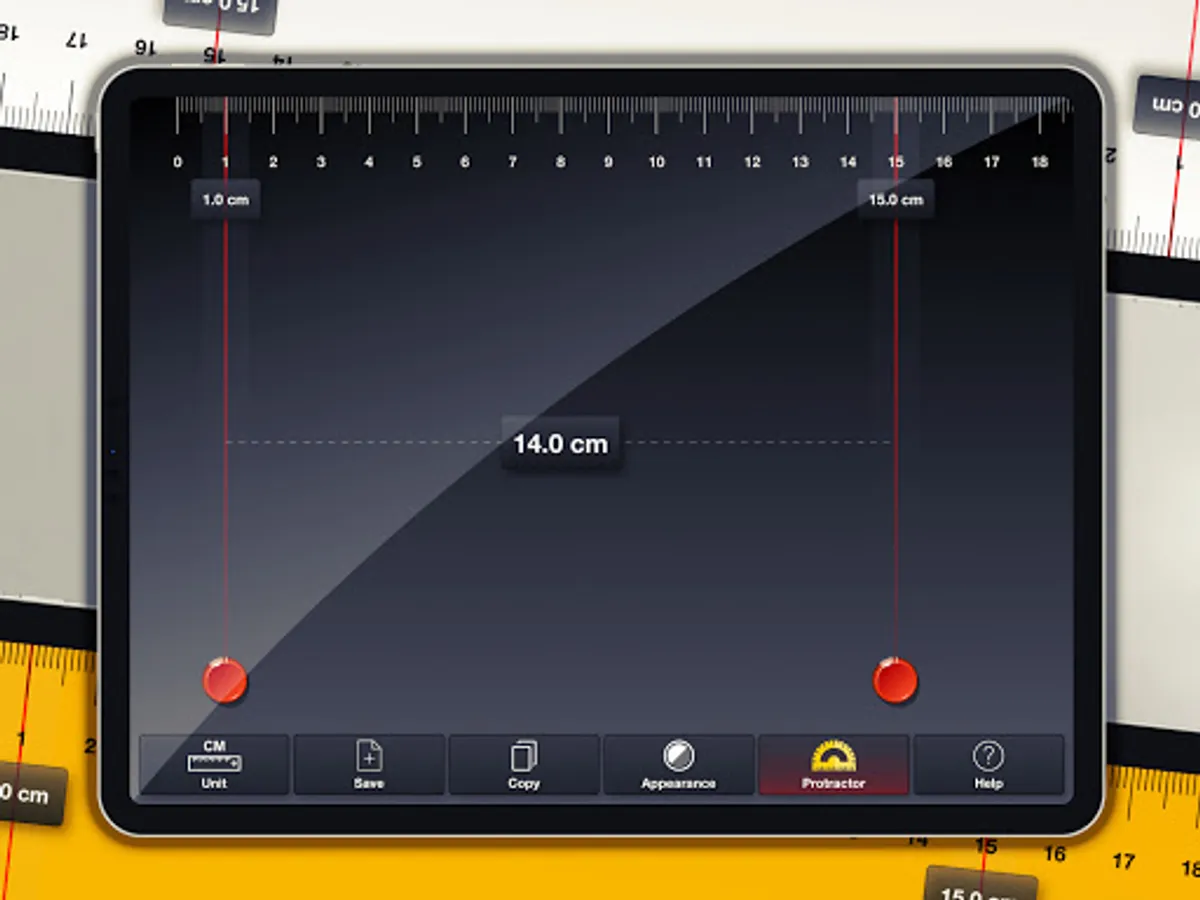Save the current measurement

(369, 765)
